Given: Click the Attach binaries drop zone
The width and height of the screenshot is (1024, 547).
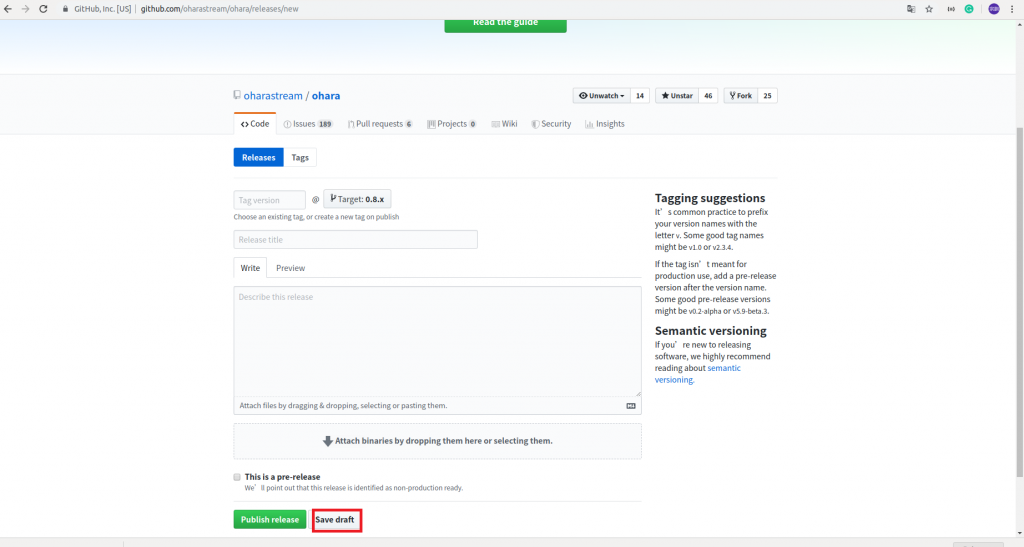Looking at the screenshot, I should [438, 441].
